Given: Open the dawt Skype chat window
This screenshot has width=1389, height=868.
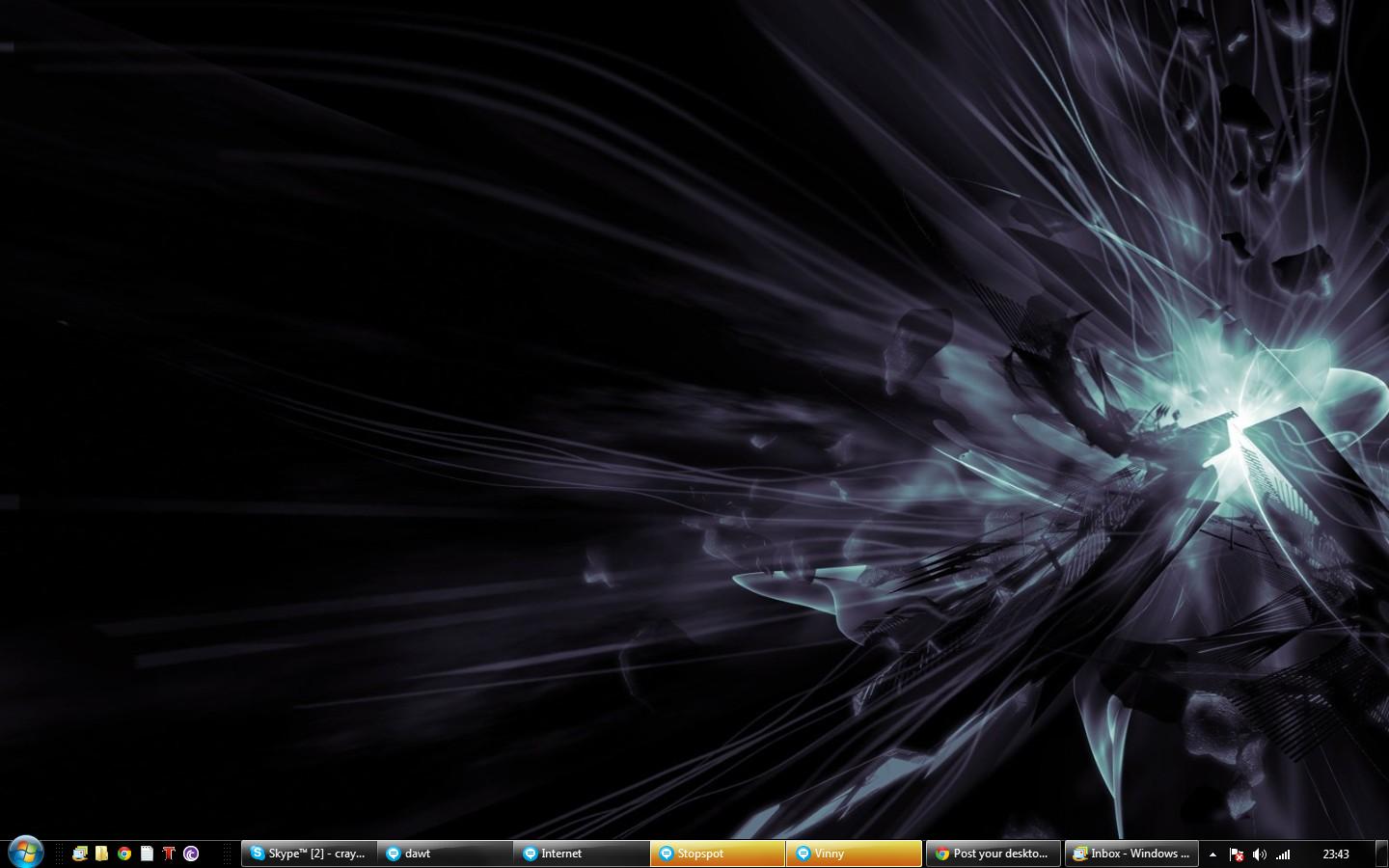Looking at the screenshot, I should [x=445, y=854].
